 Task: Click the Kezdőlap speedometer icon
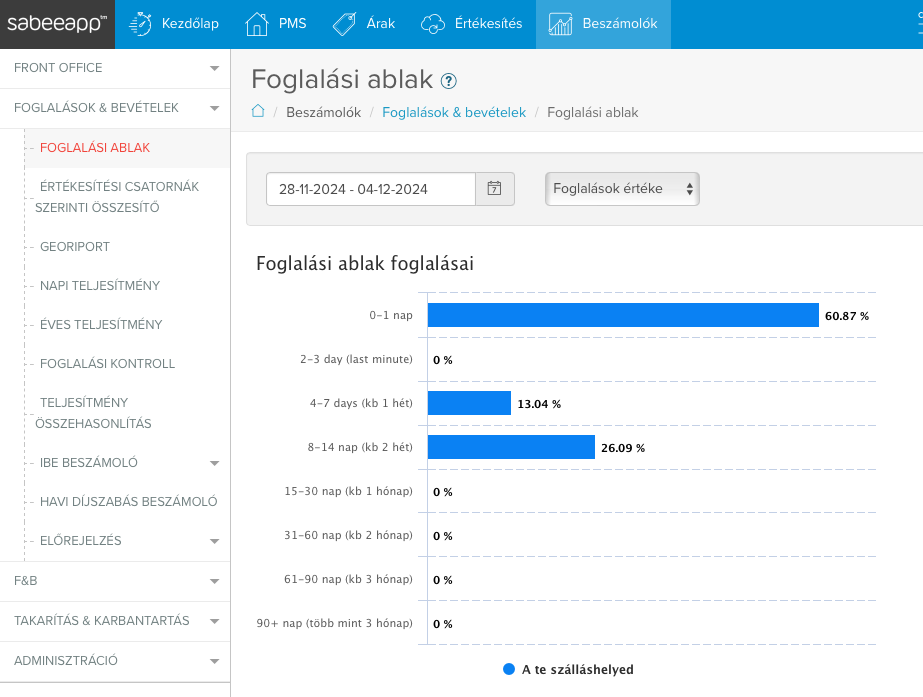pyautogui.click(x=141, y=24)
